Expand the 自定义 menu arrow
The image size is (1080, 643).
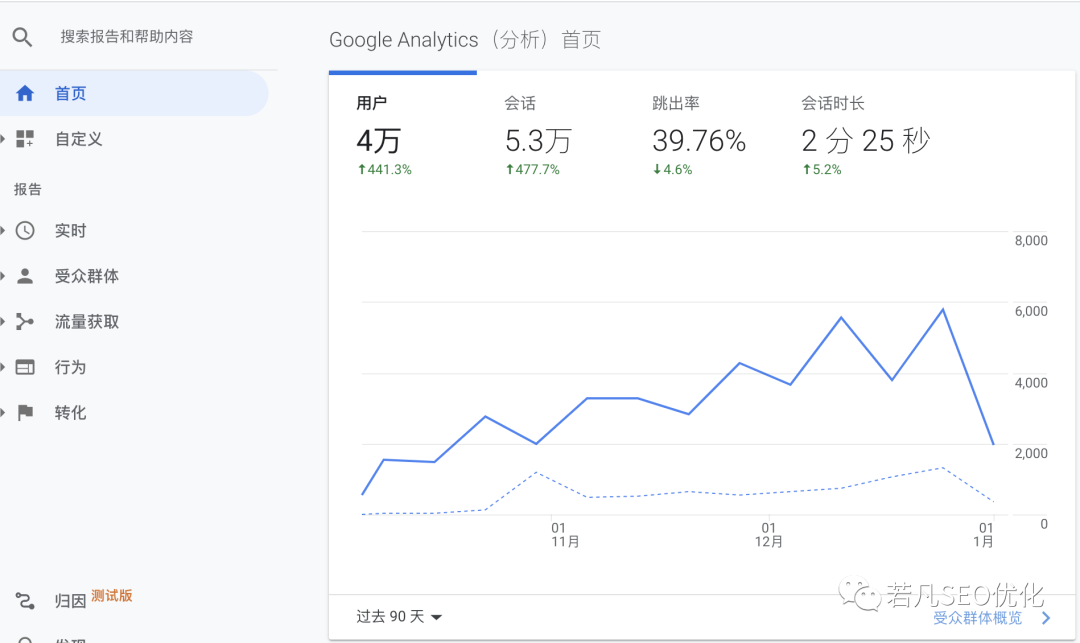coord(4,139)
